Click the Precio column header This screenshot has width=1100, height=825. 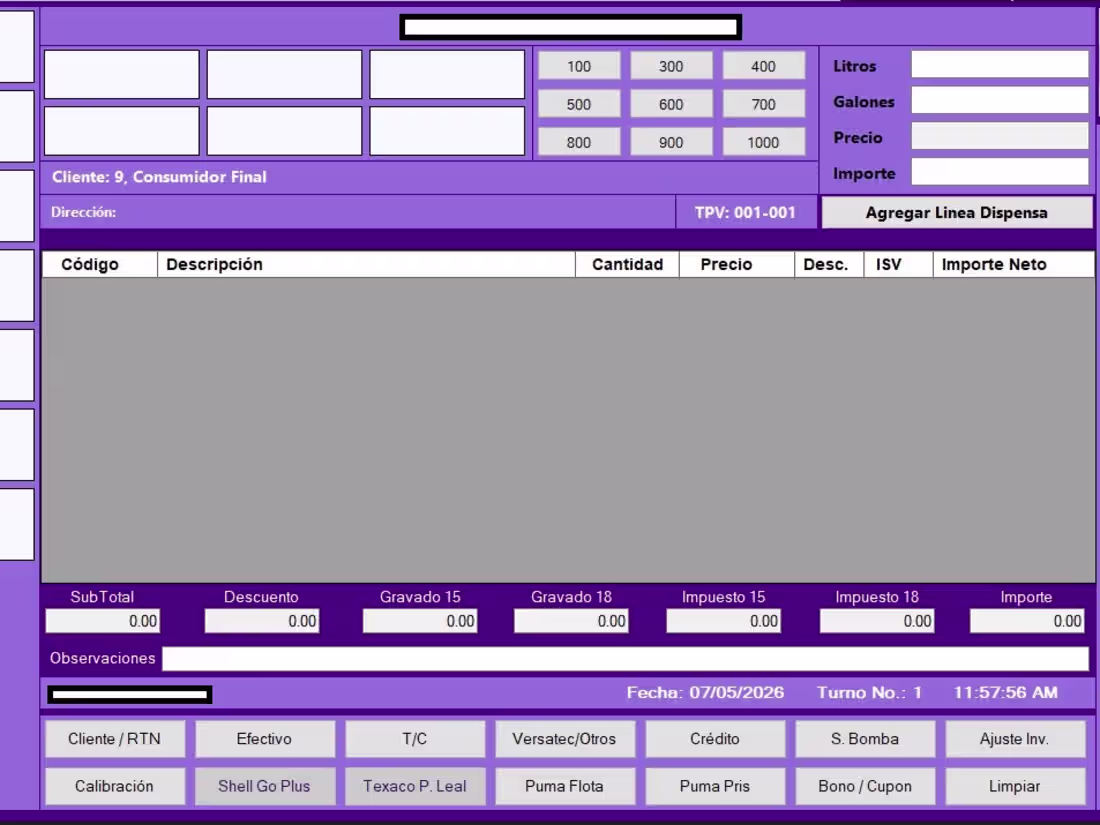coord(737,264)
